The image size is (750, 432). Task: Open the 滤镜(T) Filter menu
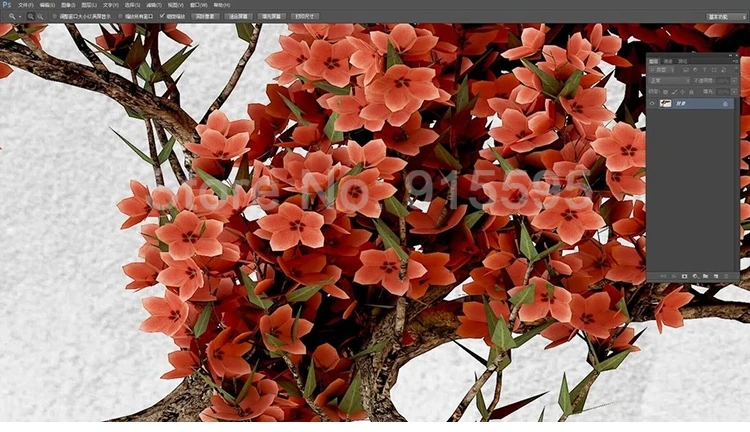tap(154, 5)
